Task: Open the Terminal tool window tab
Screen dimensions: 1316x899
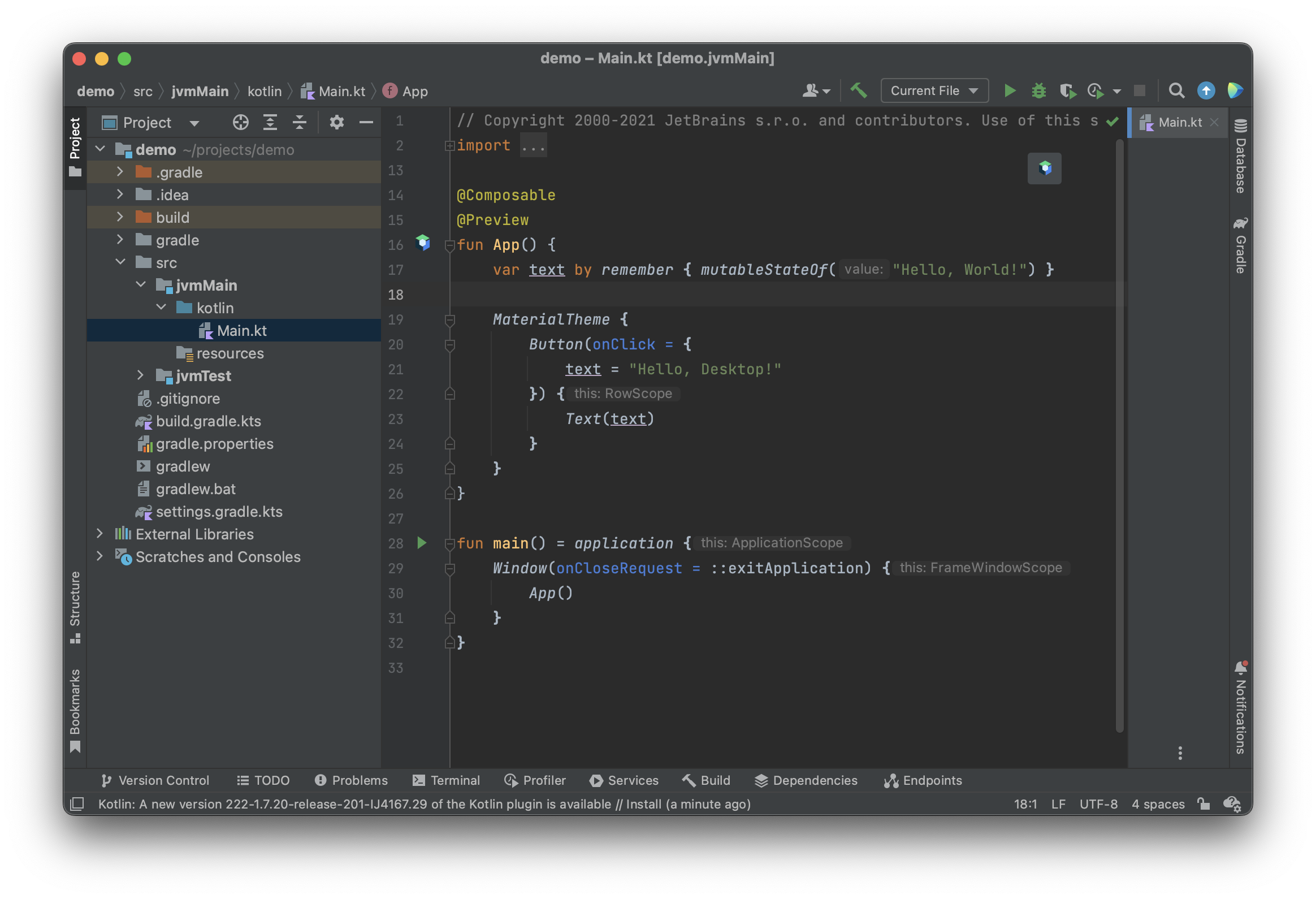Action: pos(446,780)
